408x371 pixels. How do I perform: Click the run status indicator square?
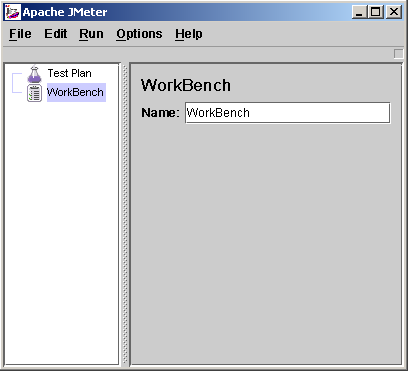click(x=398, y=54)
